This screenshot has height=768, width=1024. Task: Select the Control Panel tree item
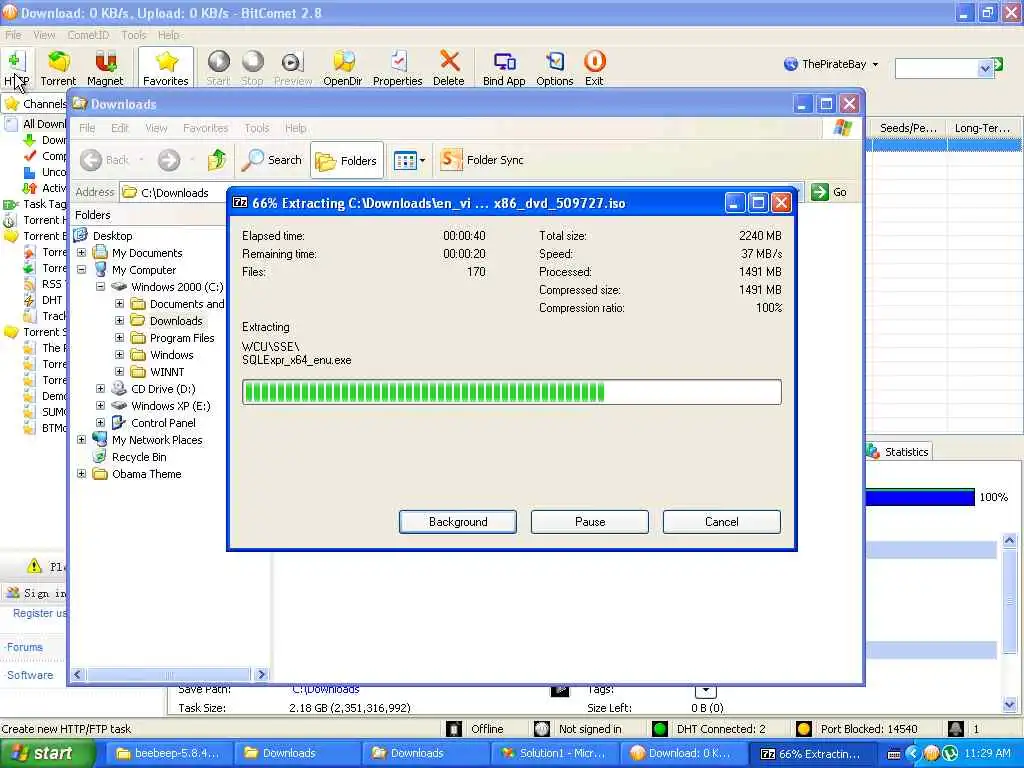click(163, 423)
